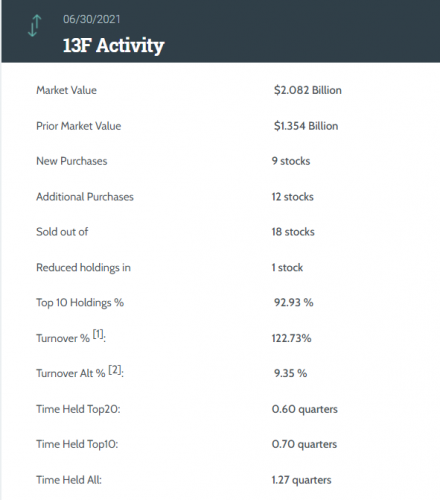Click the up-down arrows activity icon
Screen dimensions: 440x500
coord(34,26)
